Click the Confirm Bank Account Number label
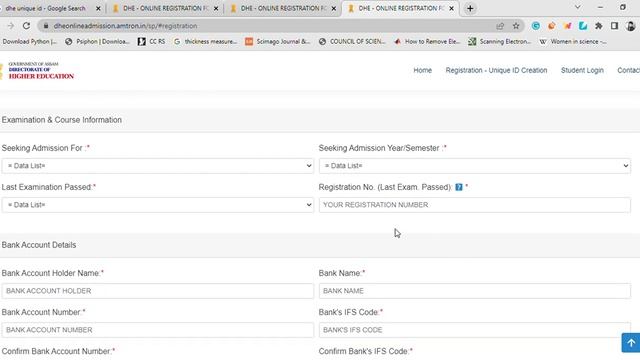Image resolution: width=640 pixels, height=360 pixels. coord(58,351)
